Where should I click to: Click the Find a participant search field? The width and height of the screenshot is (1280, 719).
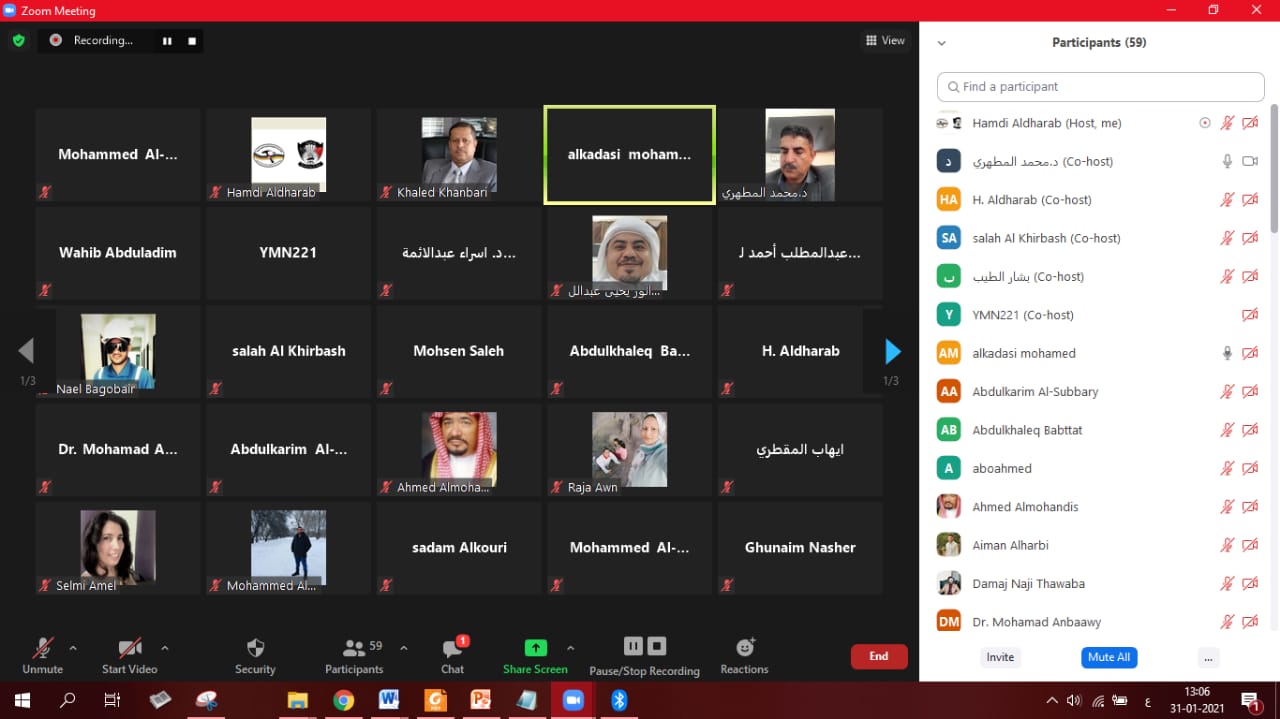click(x=1100, y=87)
